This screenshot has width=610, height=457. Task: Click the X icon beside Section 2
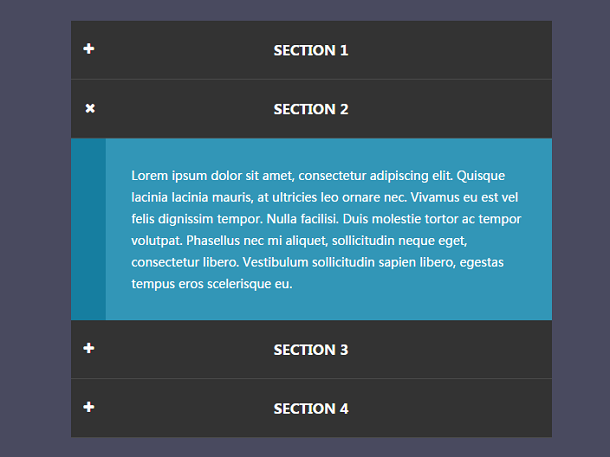click(x=90, y=108)
